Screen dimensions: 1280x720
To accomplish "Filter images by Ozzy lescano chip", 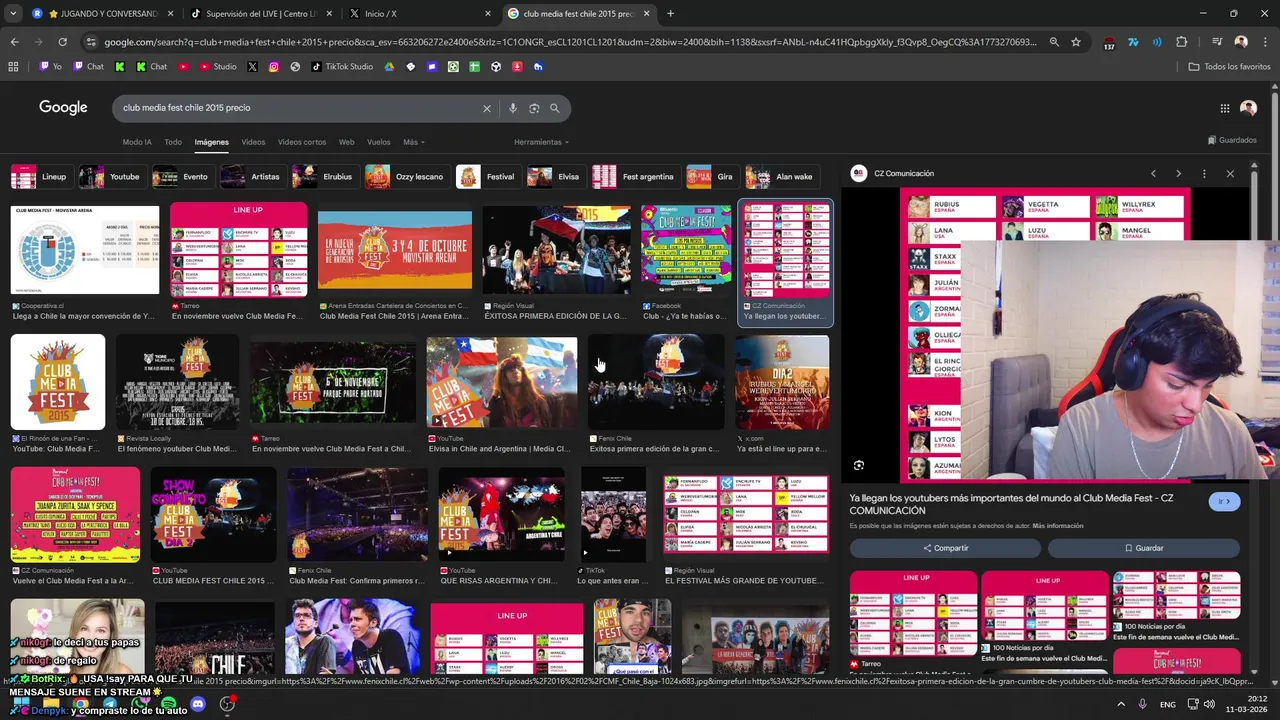I will (x=407, y=177).
